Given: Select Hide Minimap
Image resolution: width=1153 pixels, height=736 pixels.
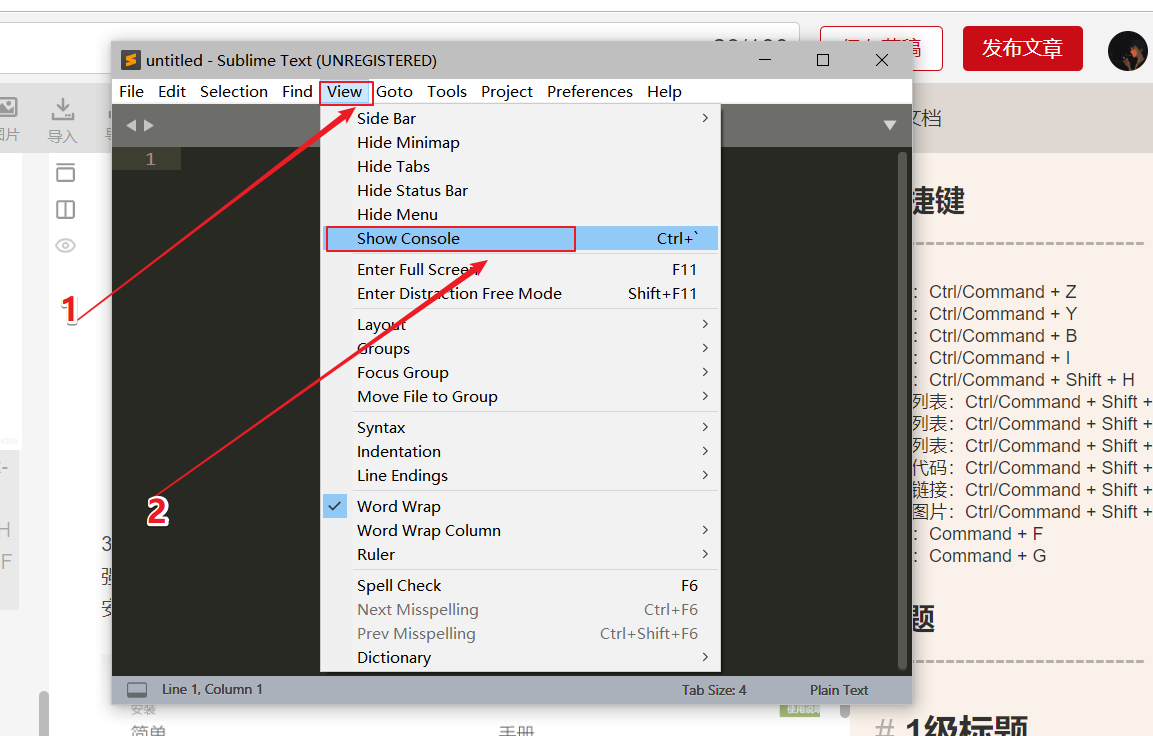Looking at the screenshot, I should point(520,143).
